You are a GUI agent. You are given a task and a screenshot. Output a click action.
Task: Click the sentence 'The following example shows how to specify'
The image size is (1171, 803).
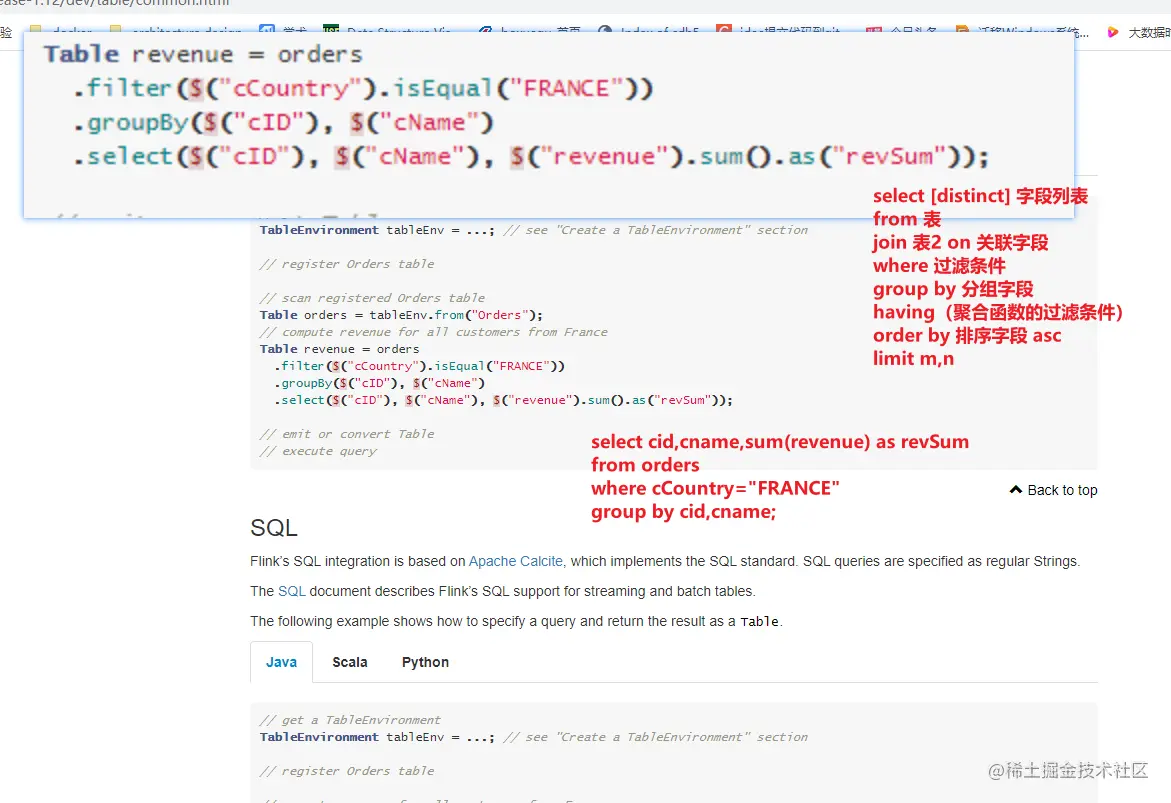(x=517, y=621)
